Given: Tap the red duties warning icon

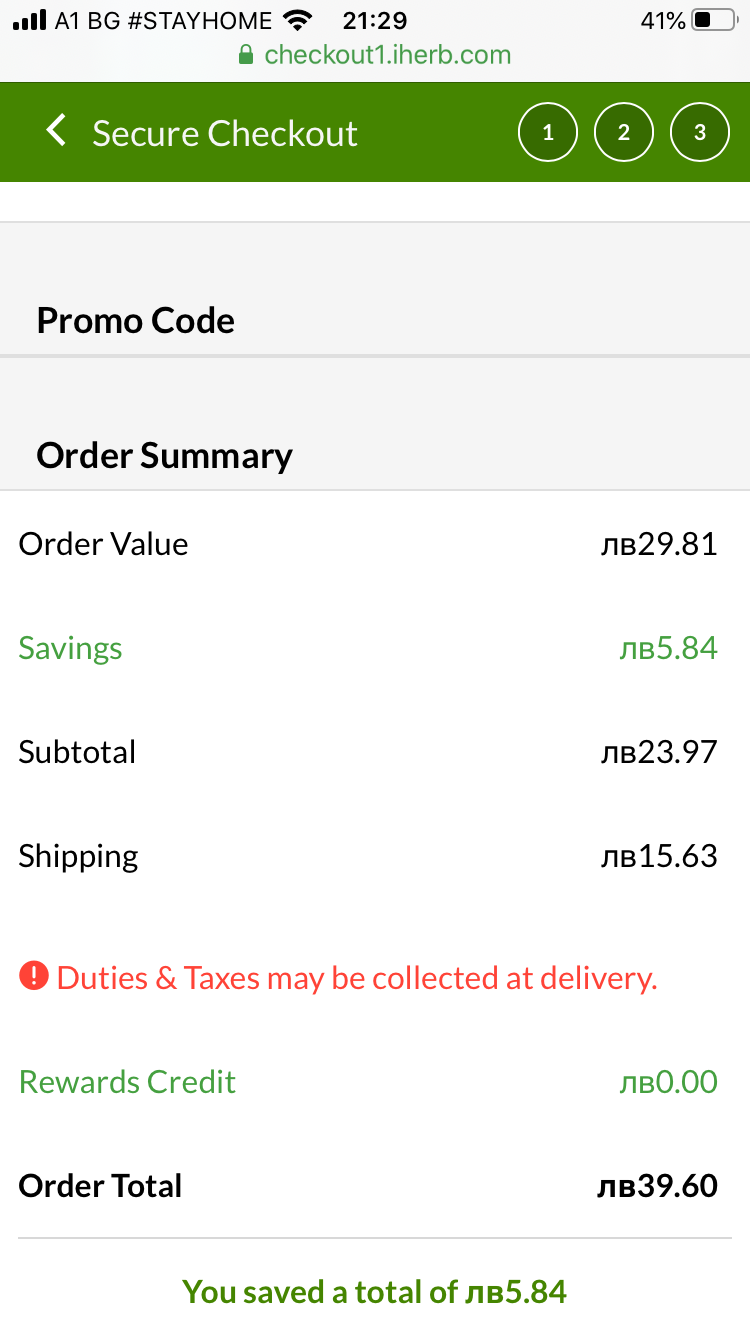Looking at the screenshot, I should point(33,975).
